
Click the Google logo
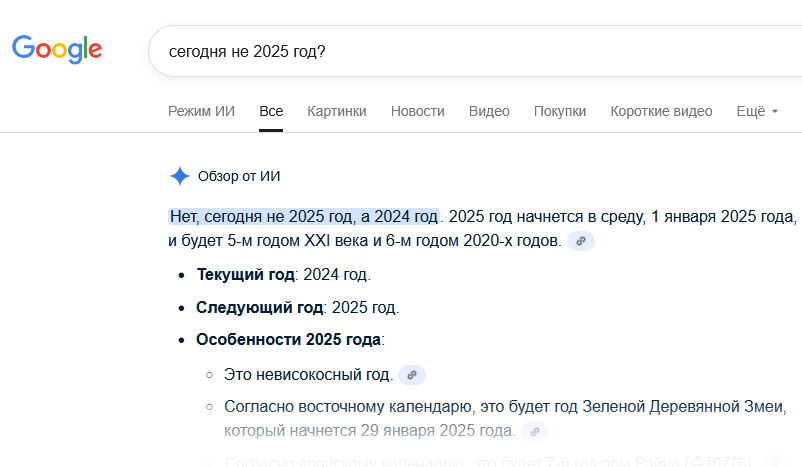57,49
